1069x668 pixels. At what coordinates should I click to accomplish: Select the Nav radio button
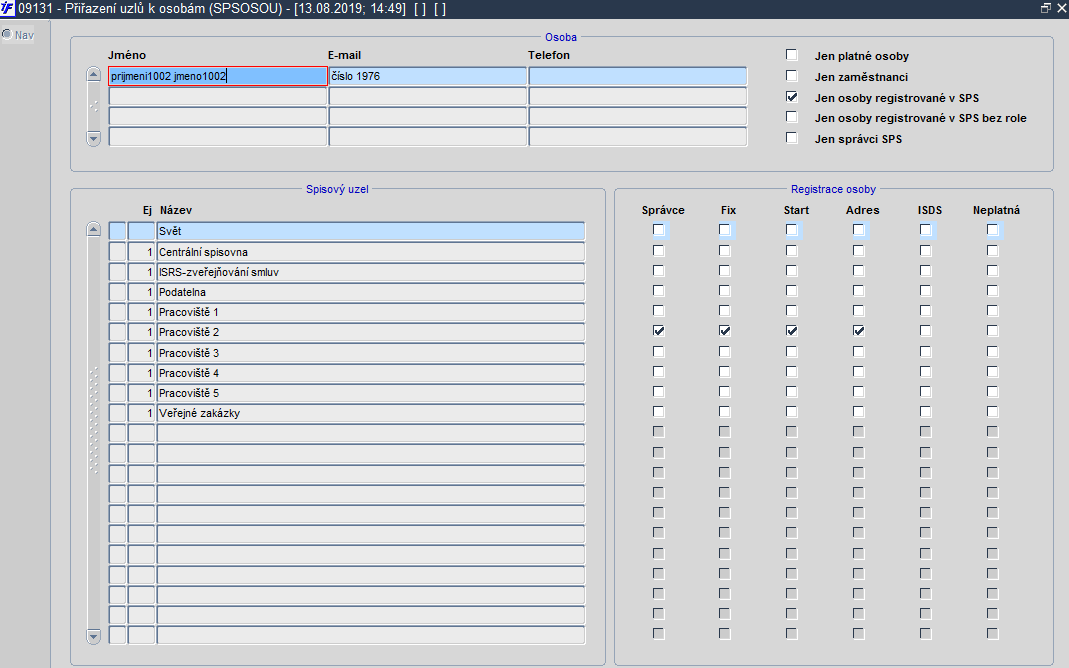click(7, 34)
